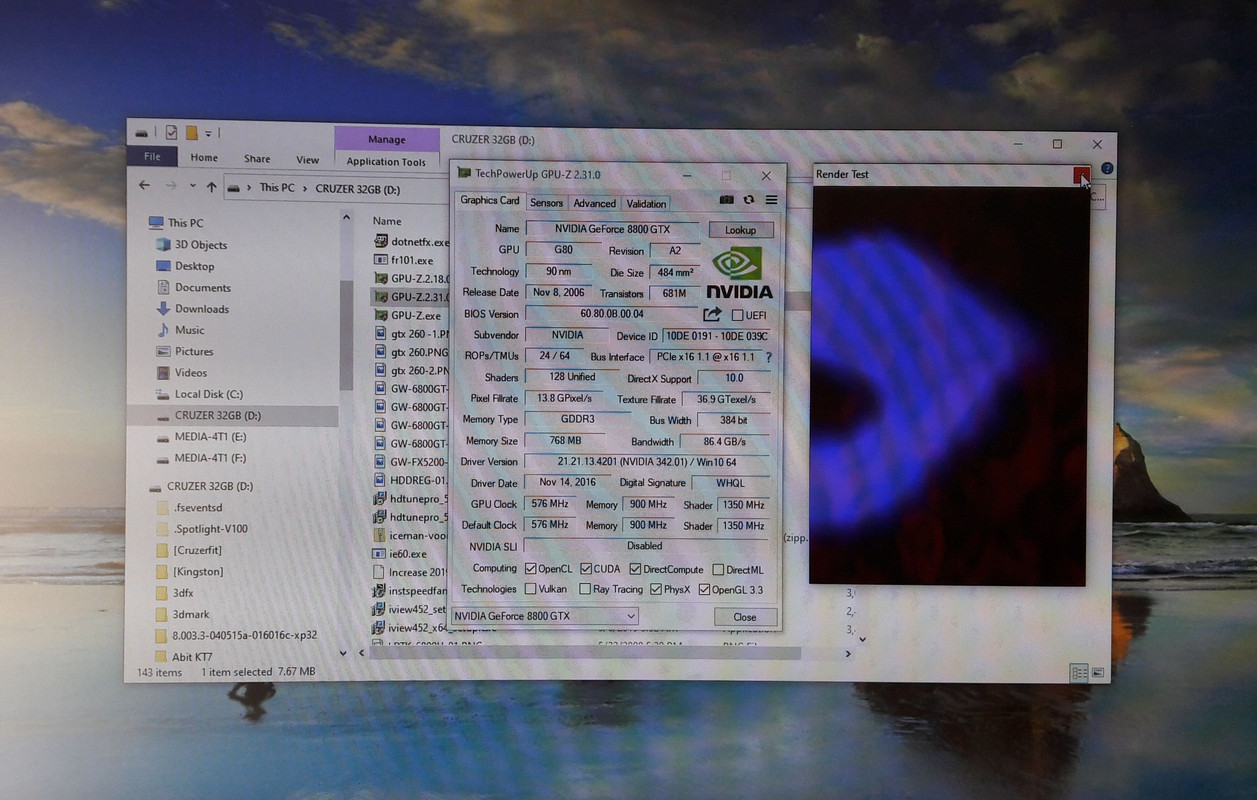Image resolution: width=1257 pixels, height=800 pixels.
Task: Switch to the Sensors tab
Action: click(x=546, y=203)
